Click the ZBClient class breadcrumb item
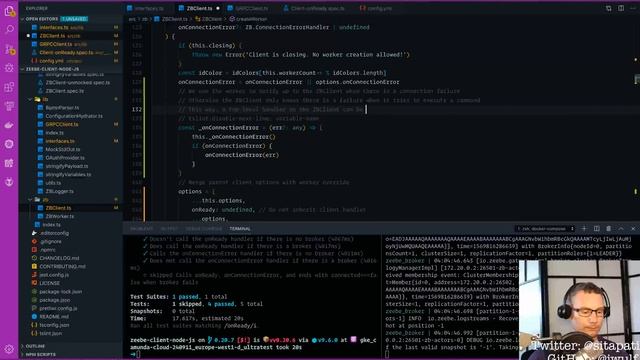 point(209,19)
